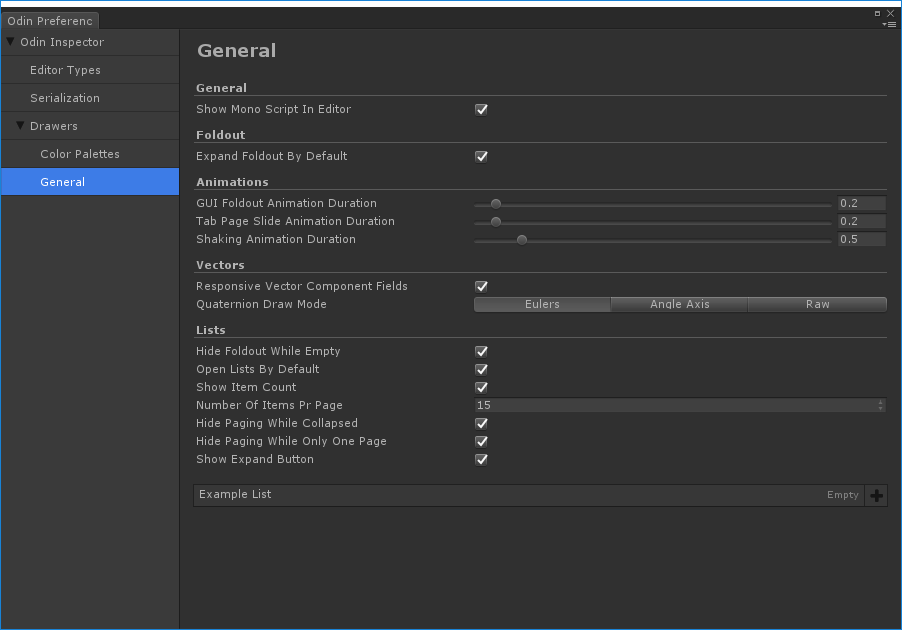The width and height of the screenshot is (902, 630).
Task: Click the up stepper on Number Of Items
Action: [879, 402]
